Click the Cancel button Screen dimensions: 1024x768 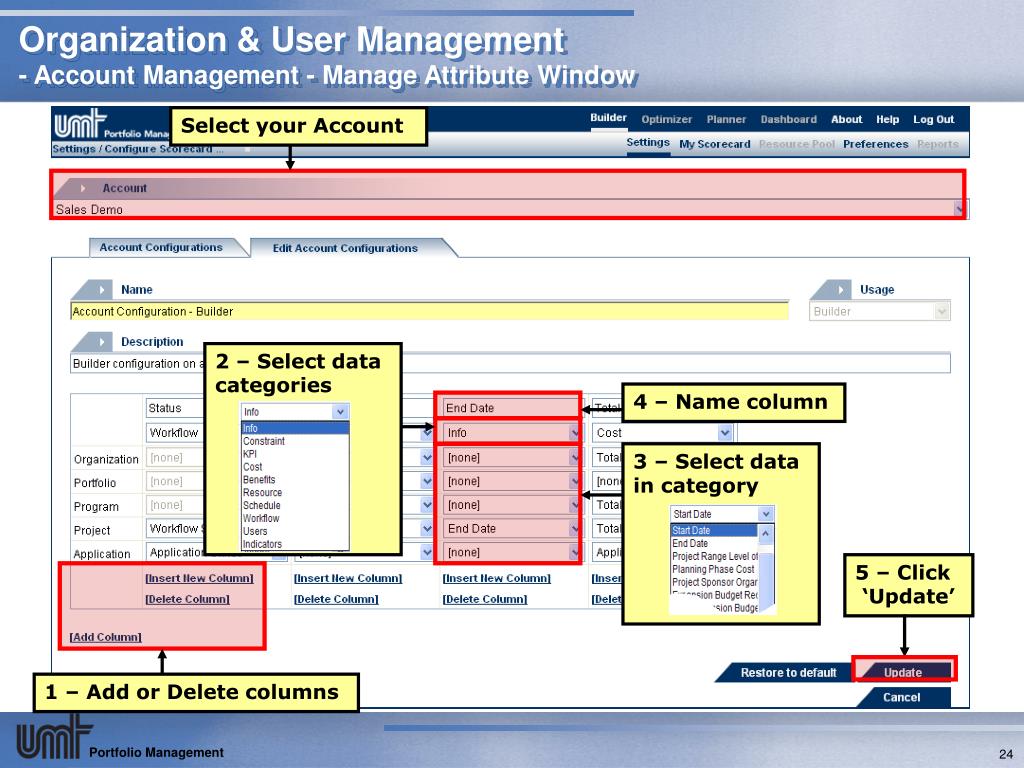coord(902,697)
